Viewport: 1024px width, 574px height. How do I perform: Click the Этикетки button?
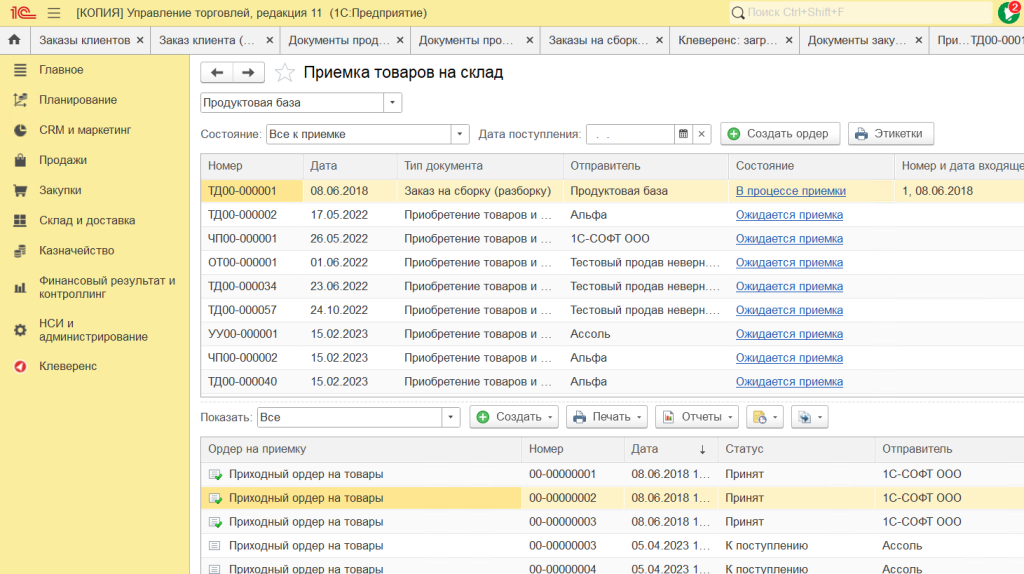tap(891, 134)
